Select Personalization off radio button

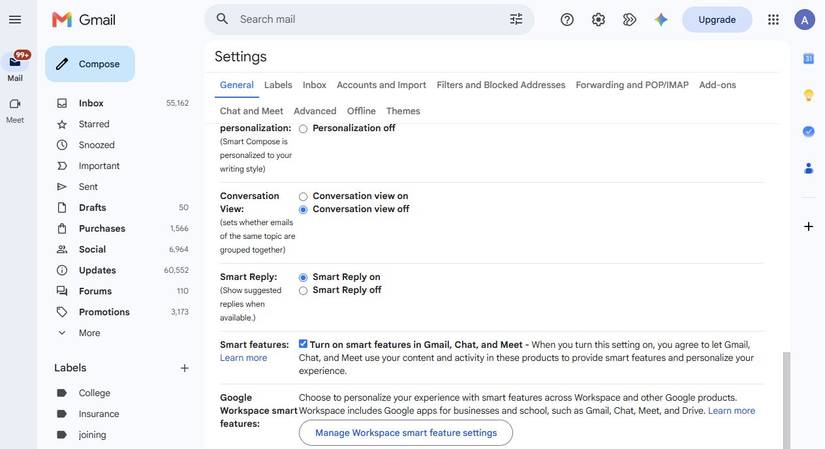pos(303,128)
